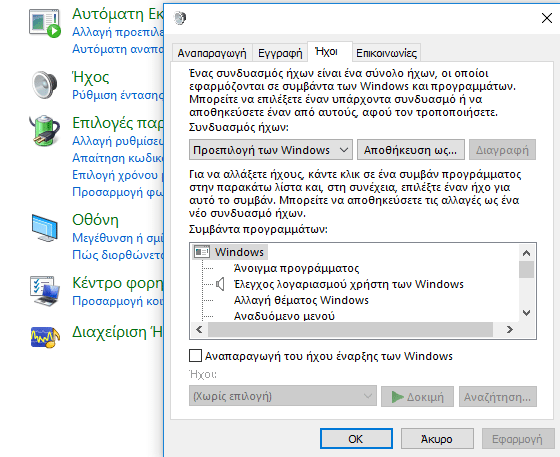Click the Διαγραφή button
Image resolution: width=560 pixels, height=457 pixels.
point(502,150)
